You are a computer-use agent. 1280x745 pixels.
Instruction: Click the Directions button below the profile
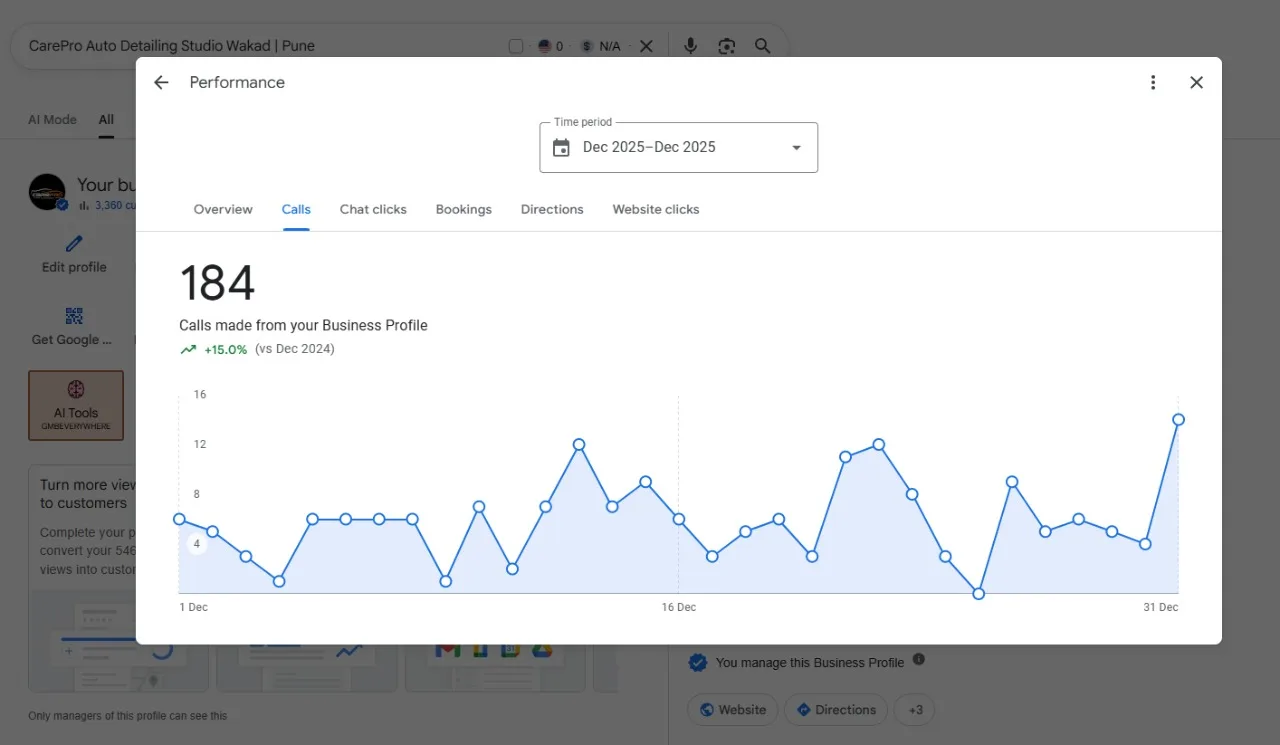[x=836, y=710]
